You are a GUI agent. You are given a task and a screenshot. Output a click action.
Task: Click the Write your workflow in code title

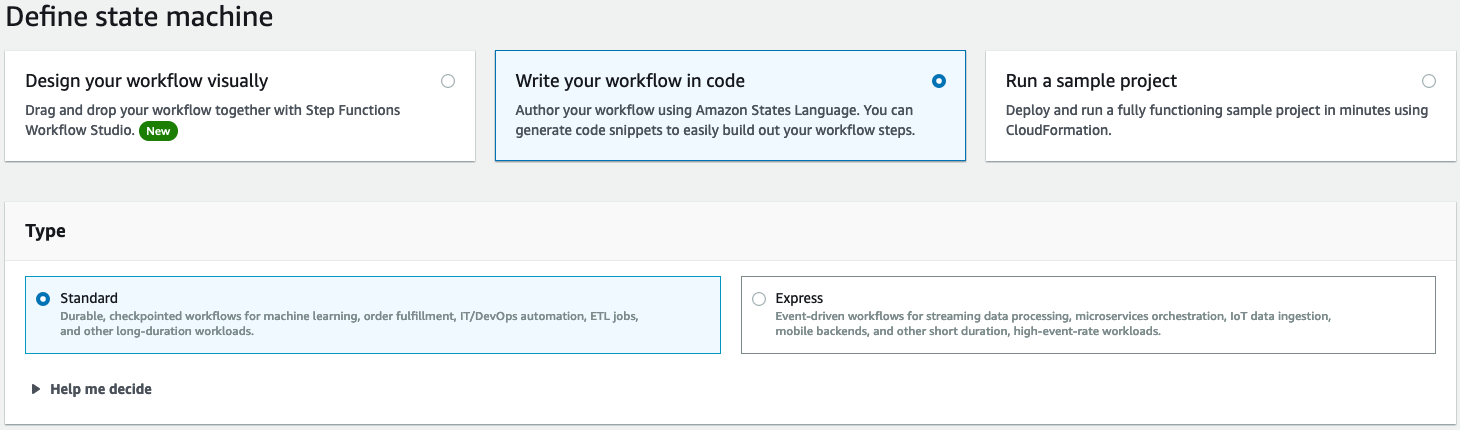(630, 81)
